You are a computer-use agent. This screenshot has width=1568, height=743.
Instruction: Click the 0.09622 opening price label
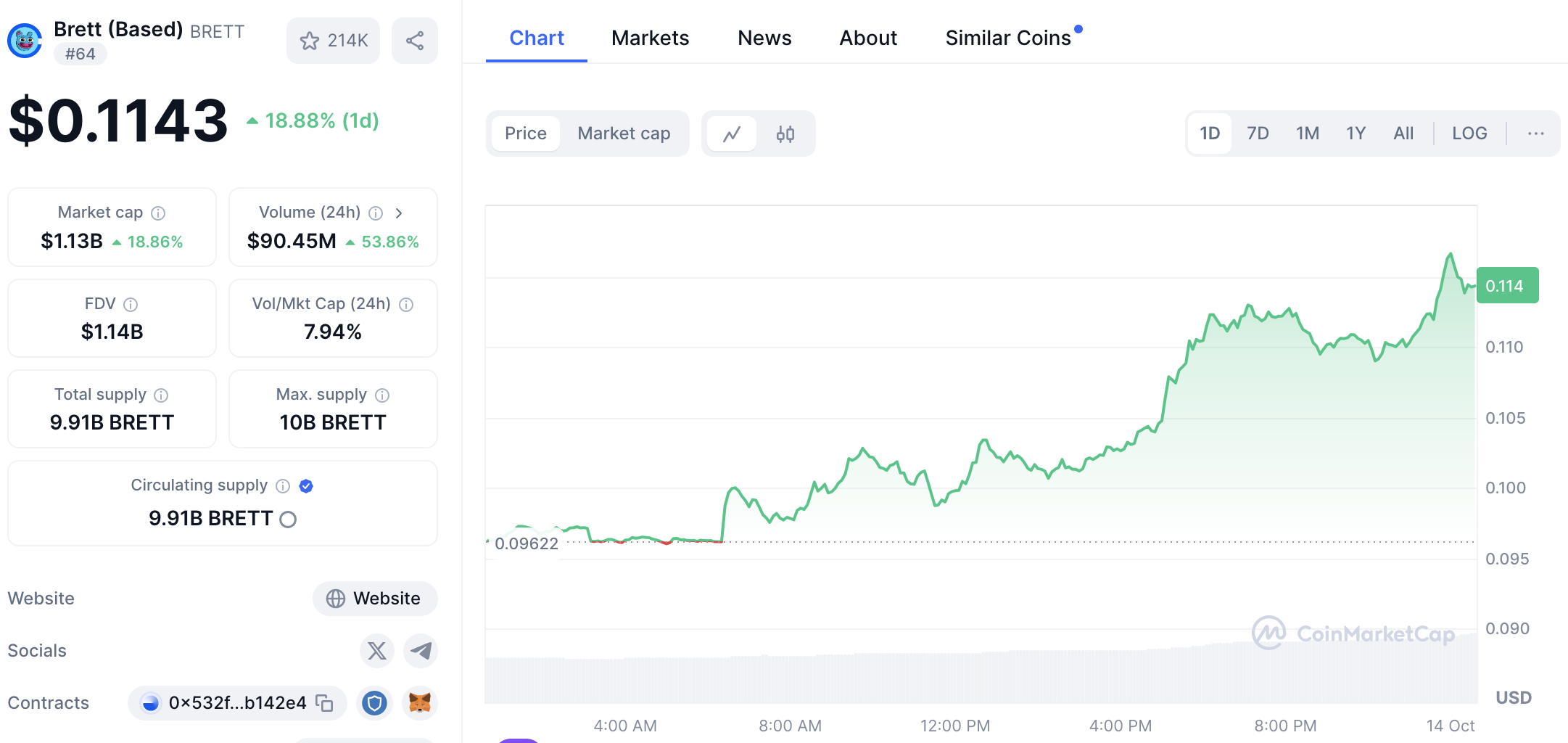tap(527, 543)
